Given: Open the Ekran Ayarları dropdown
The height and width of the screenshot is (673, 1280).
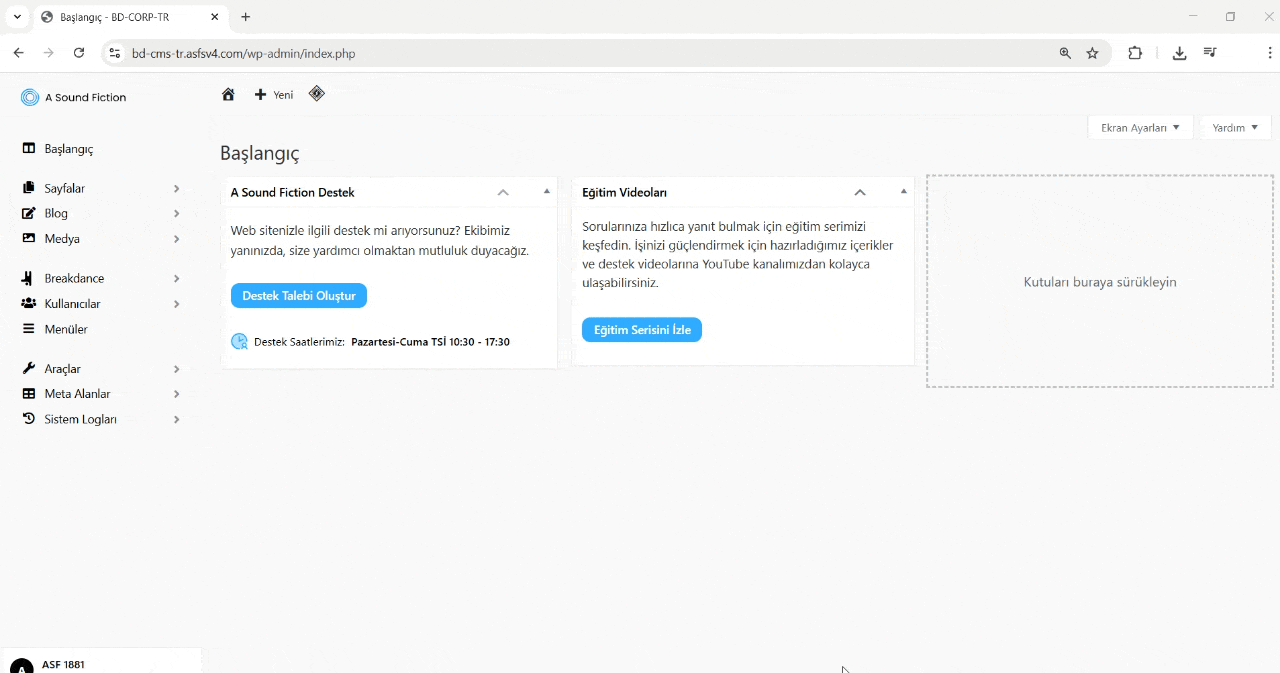Looking at the screenshot, I should click(1140, 128).
